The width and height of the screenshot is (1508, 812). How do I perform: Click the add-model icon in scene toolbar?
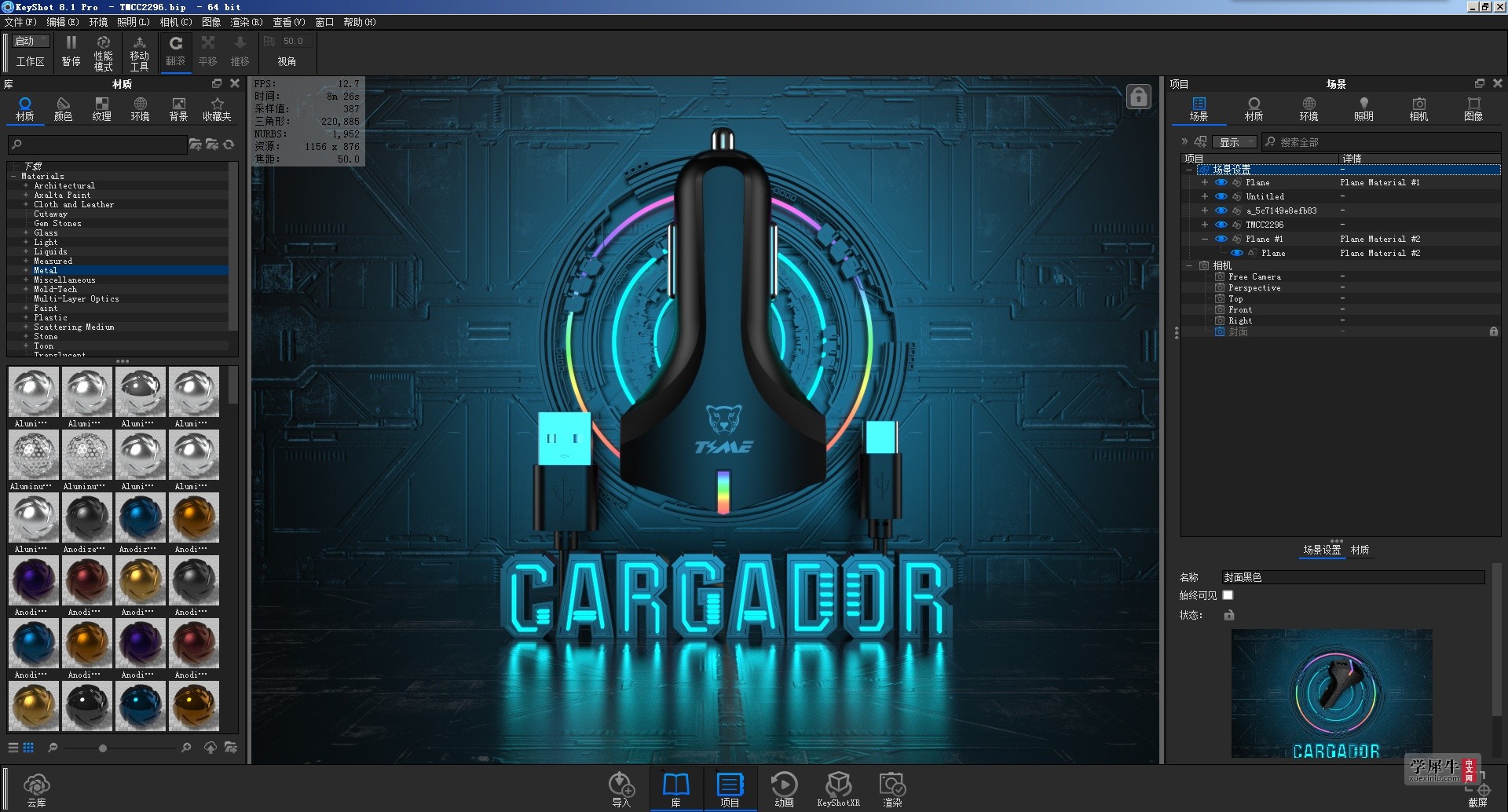click(1201, 142)
